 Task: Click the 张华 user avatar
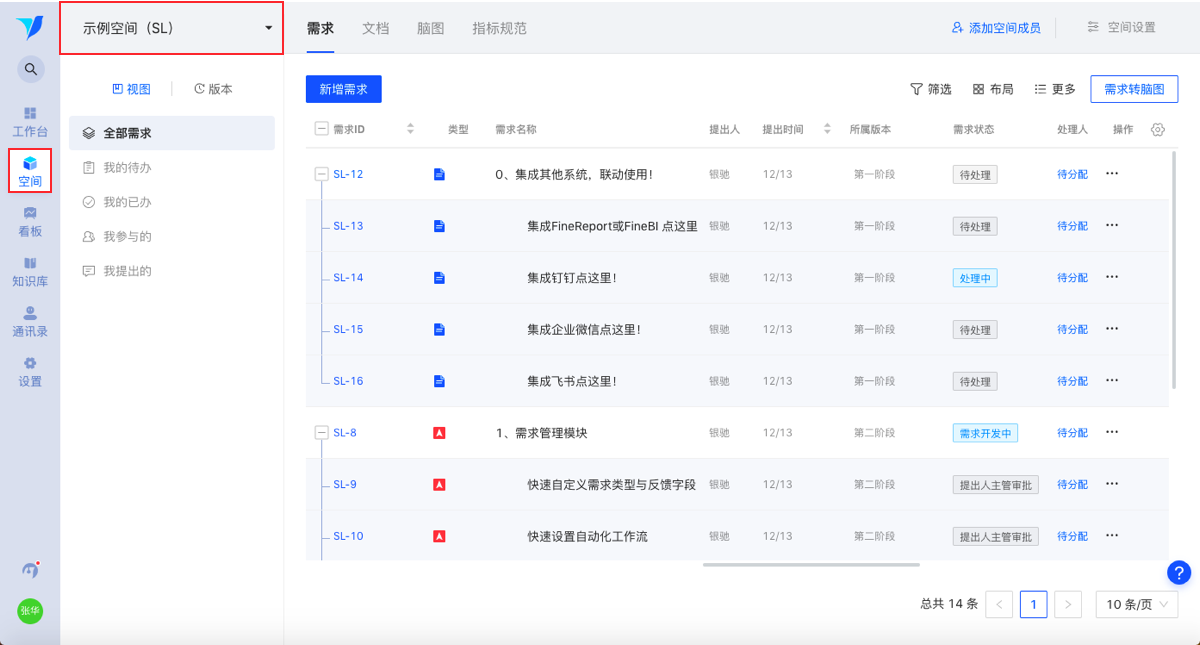click(x=30, y=611)
